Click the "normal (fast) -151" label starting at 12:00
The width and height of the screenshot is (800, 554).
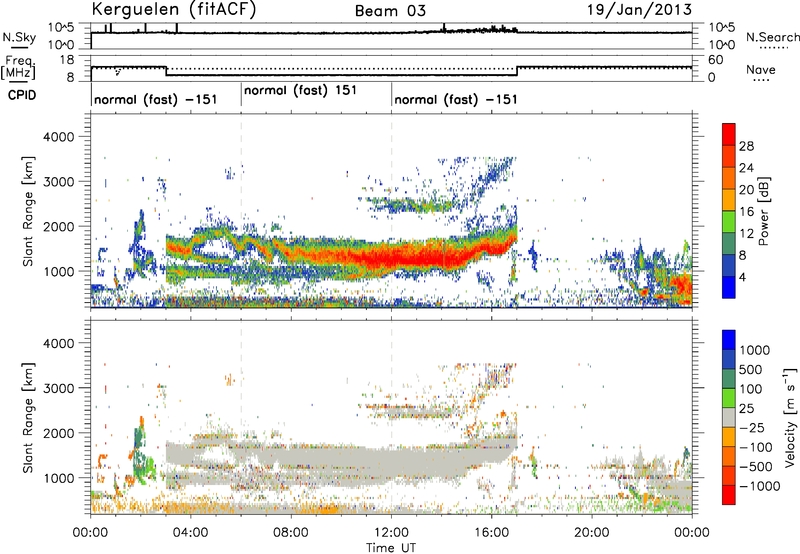[x=456, y=99]
